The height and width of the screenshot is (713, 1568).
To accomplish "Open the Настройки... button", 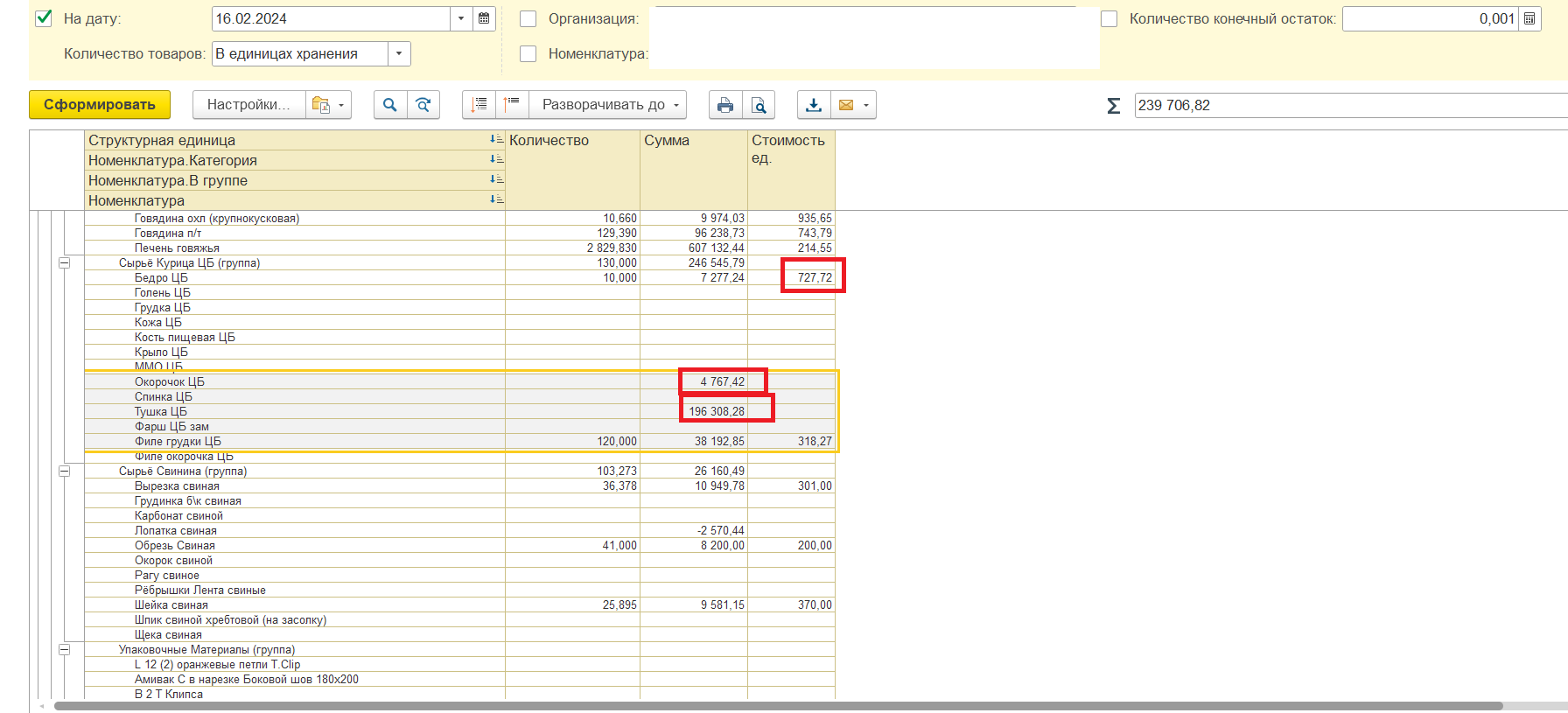I will coord(248,105).
